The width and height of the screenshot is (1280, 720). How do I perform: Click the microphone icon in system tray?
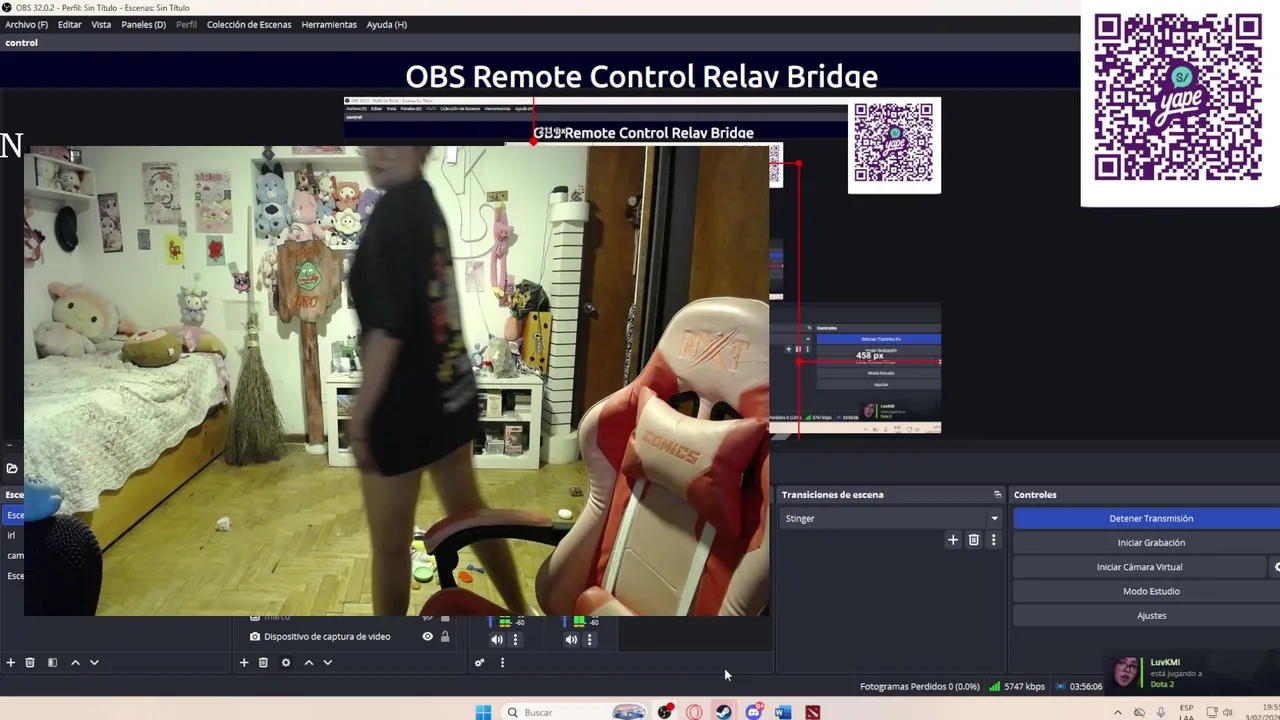(x=1161, y=712)
